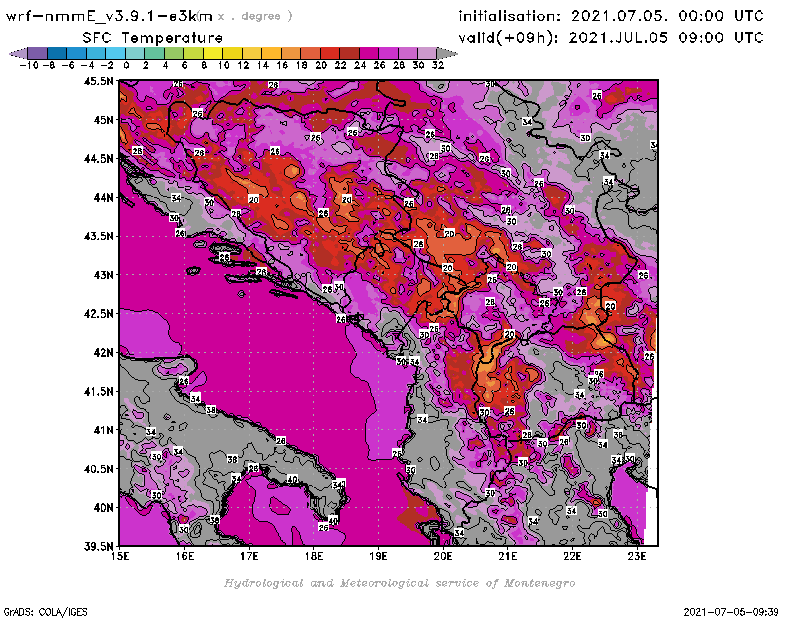Screen dimensions: 800x618
Task: Click the light purple arrow swatch below -10
Action: 18,53
